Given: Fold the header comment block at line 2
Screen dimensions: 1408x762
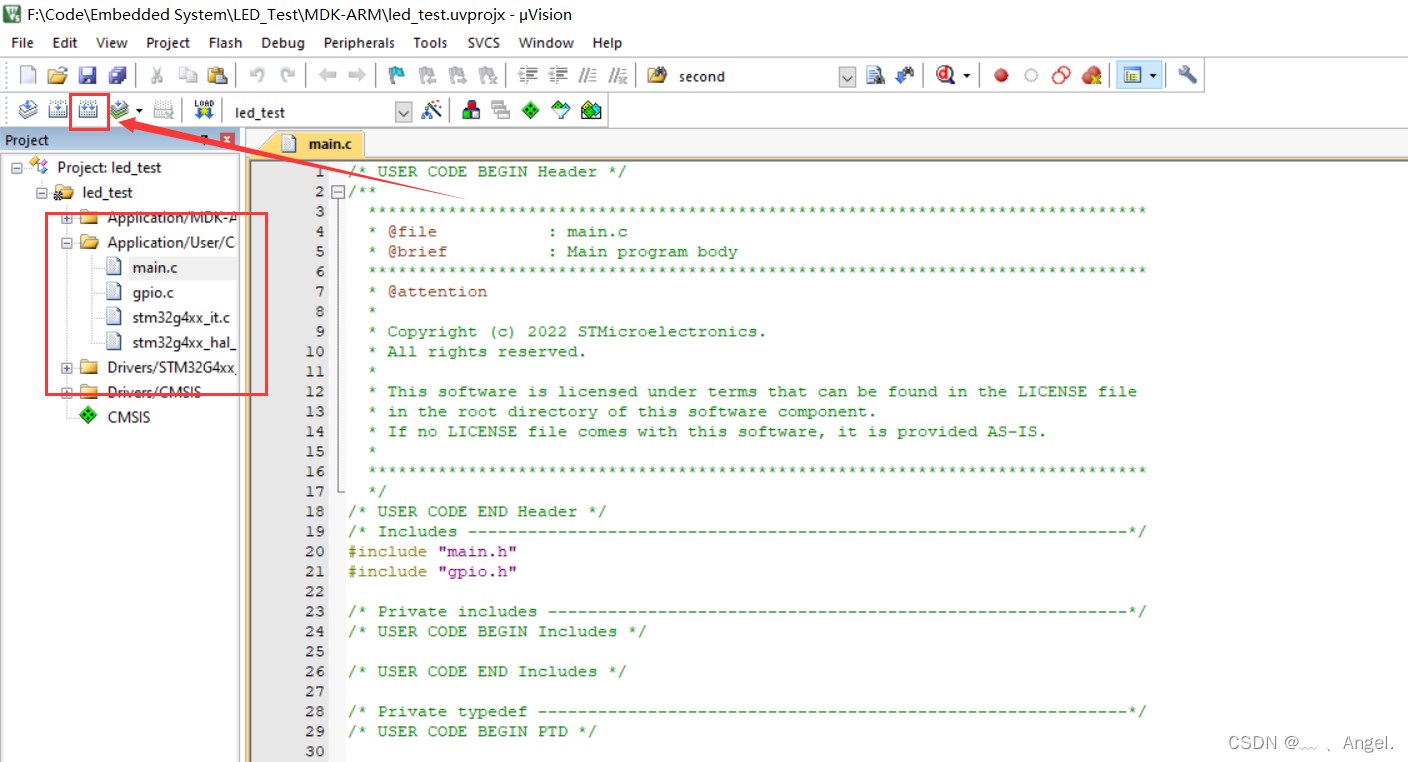Looking at the screenshot, I should tap(337, 191).
